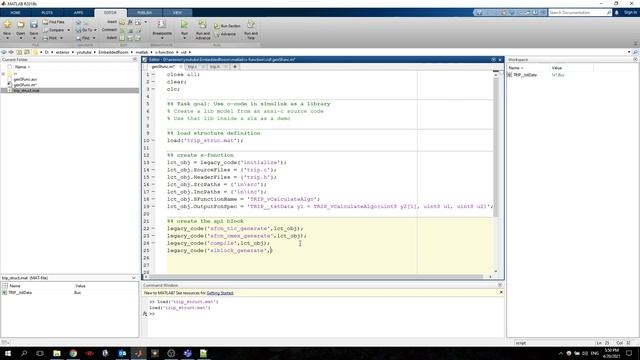The image size is (640, 360).
Task: Close the New to MATLAB banner
Action: [501, 293]
